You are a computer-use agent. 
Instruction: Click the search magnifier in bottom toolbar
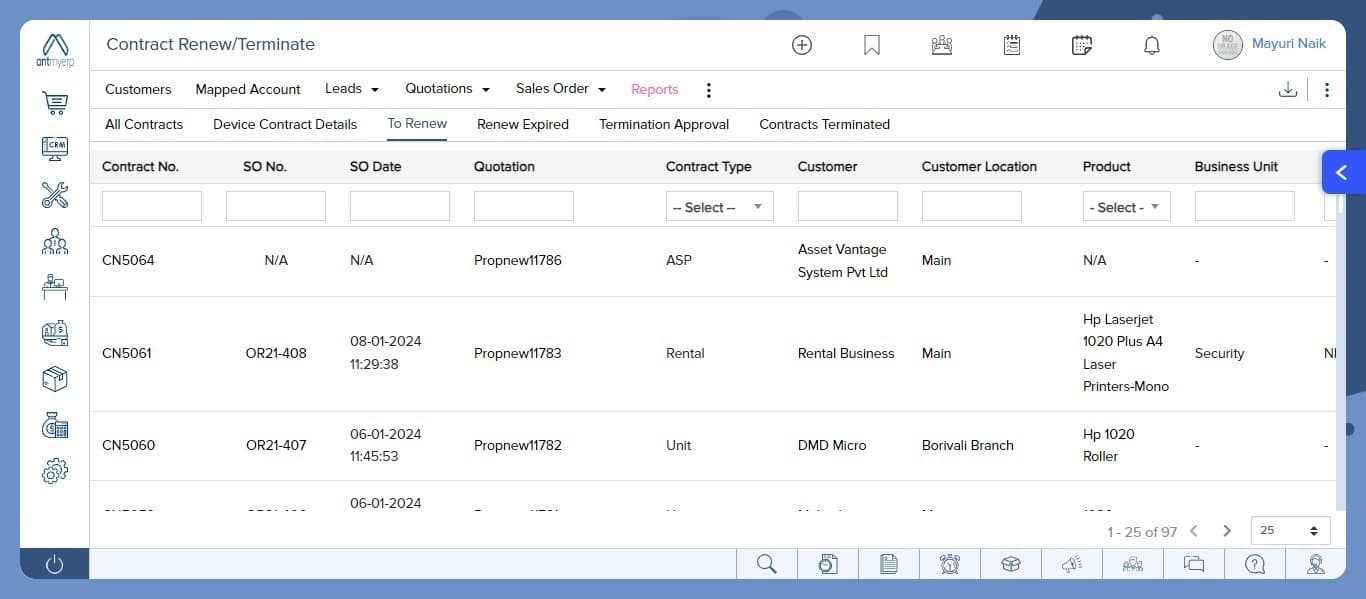coord(767,564)
